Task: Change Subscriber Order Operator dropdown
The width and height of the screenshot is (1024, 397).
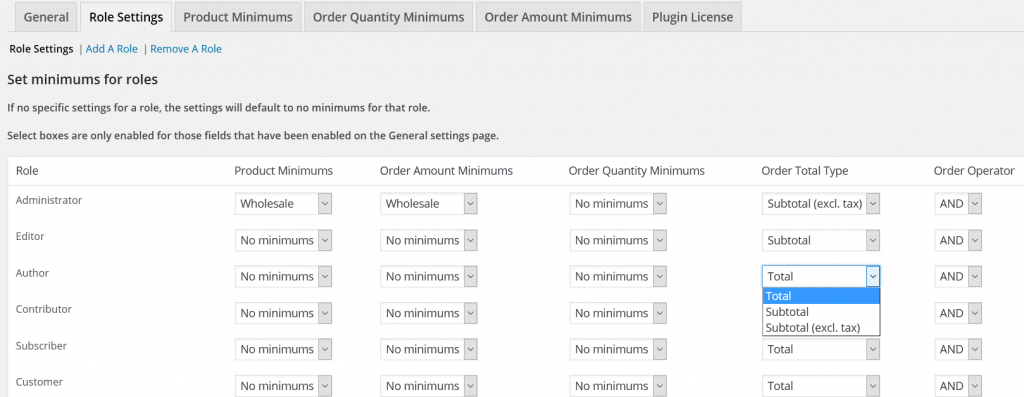Action: pyautogui.click(x=958, y=349)
